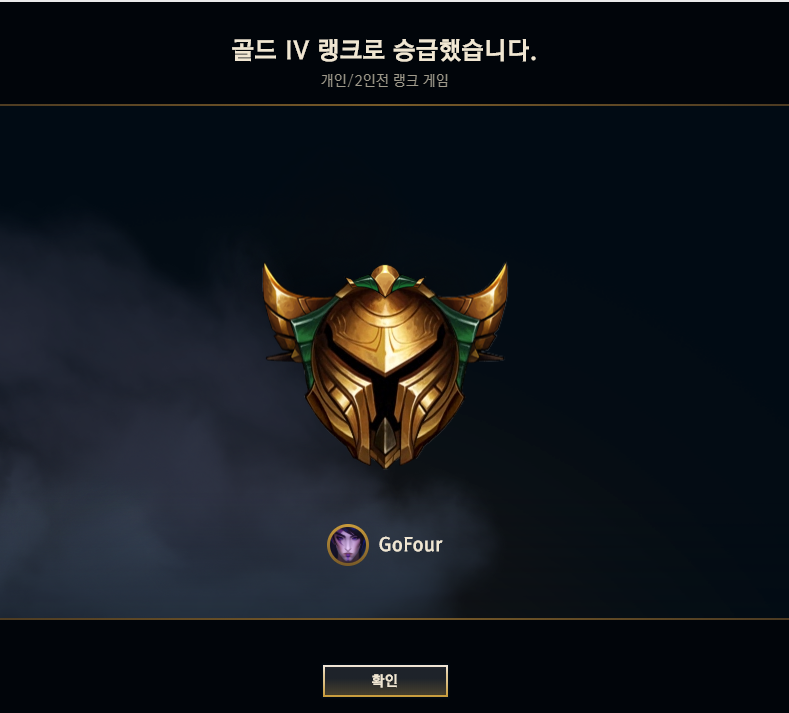Screen dimensions: 789x713
Task: Confirm the promotion with the 확인 button
Action: 385,681
